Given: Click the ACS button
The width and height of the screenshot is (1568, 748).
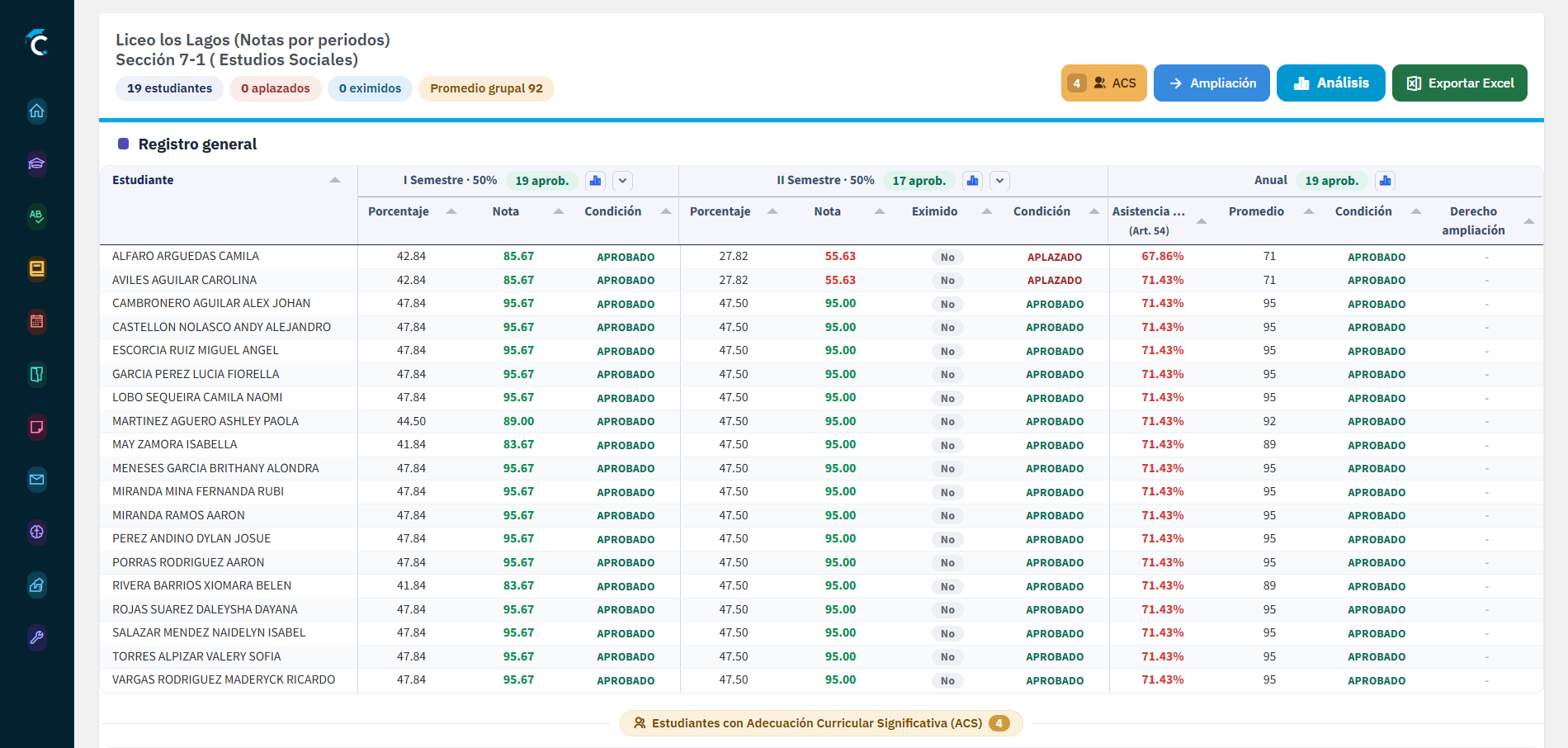Looking at the screenshot, I should point(1103,83).
